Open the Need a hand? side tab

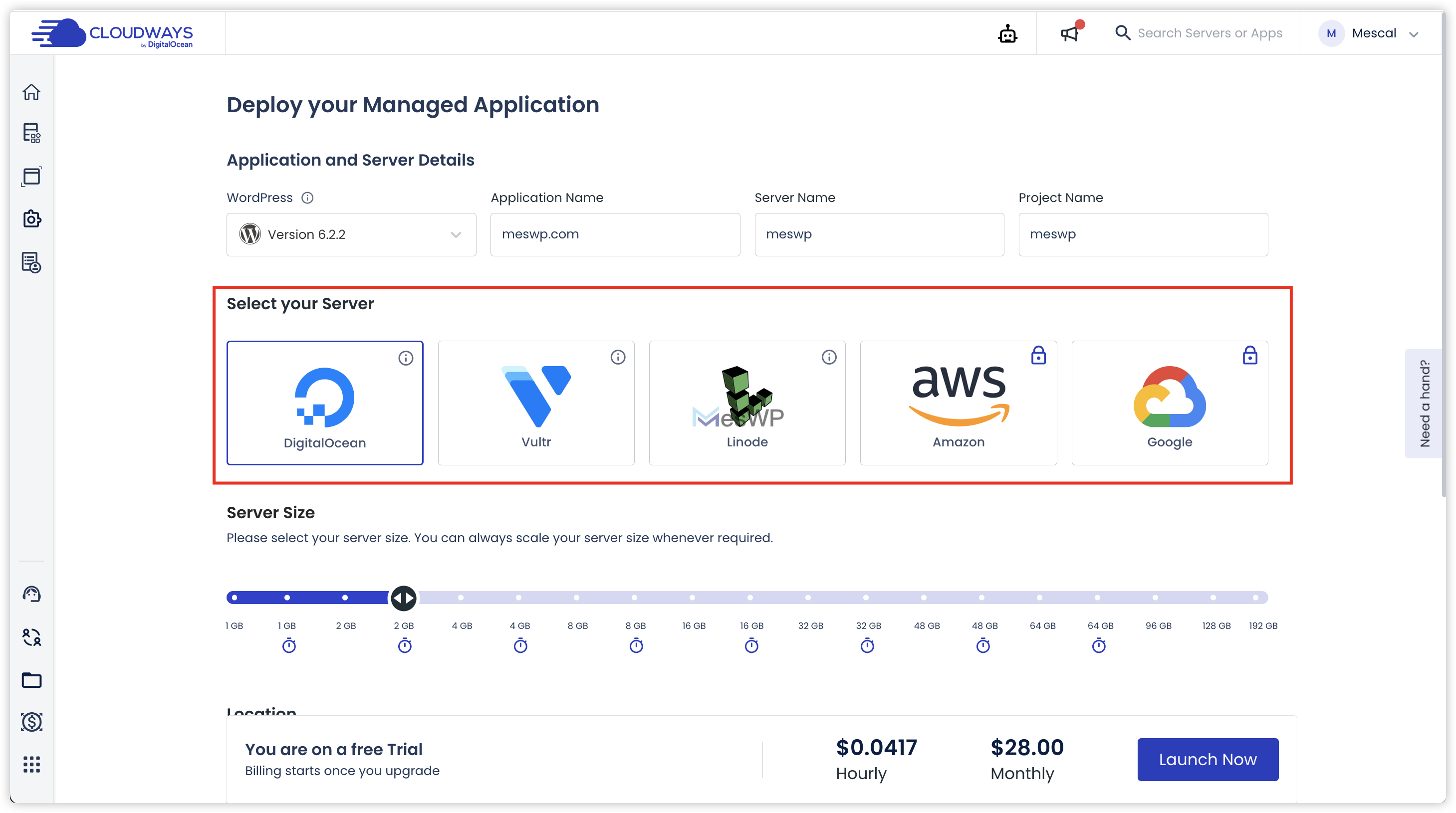pos(1425,404)
